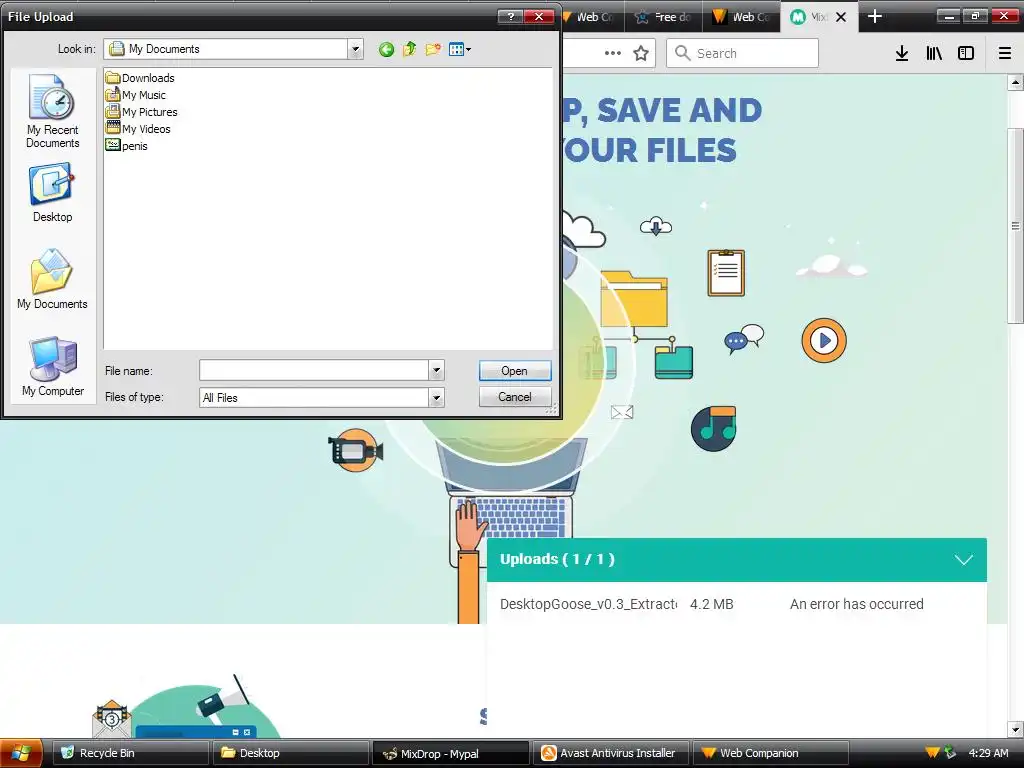Switch to the first Web Companion tab
Viewport: 1024px width, 768px height.
point(593,17)
